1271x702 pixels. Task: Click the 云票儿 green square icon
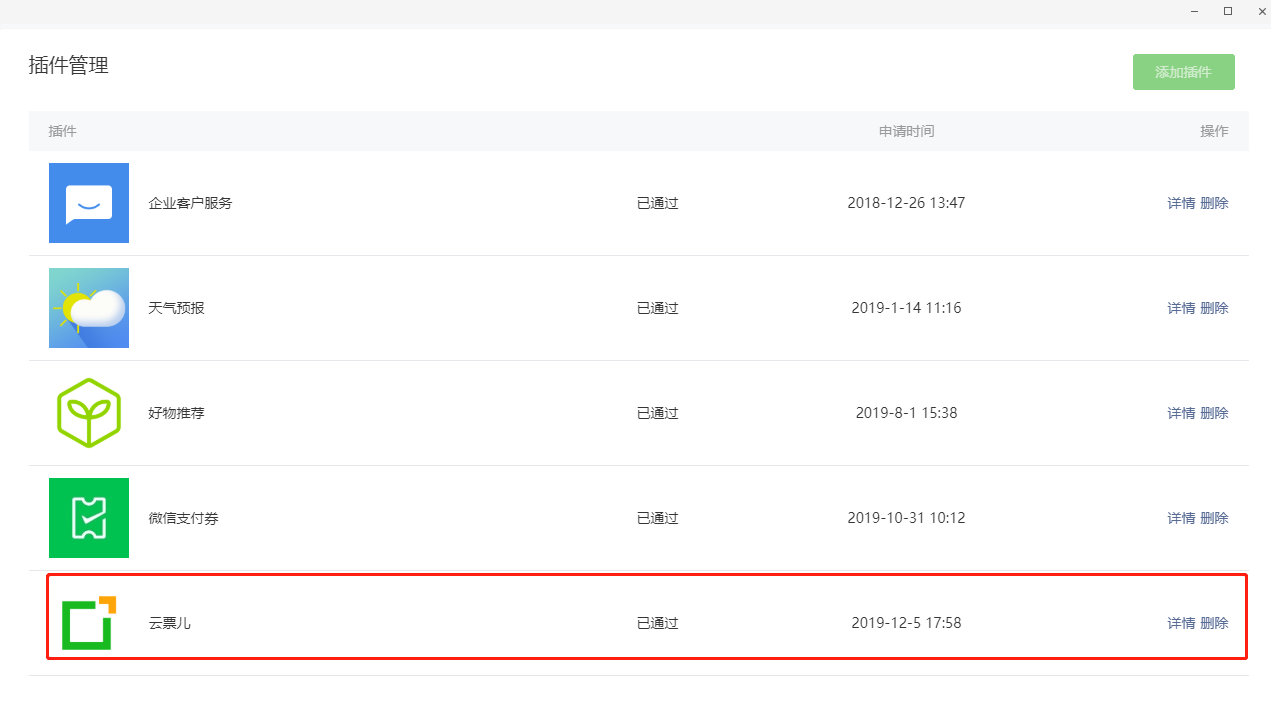(89, 623)
